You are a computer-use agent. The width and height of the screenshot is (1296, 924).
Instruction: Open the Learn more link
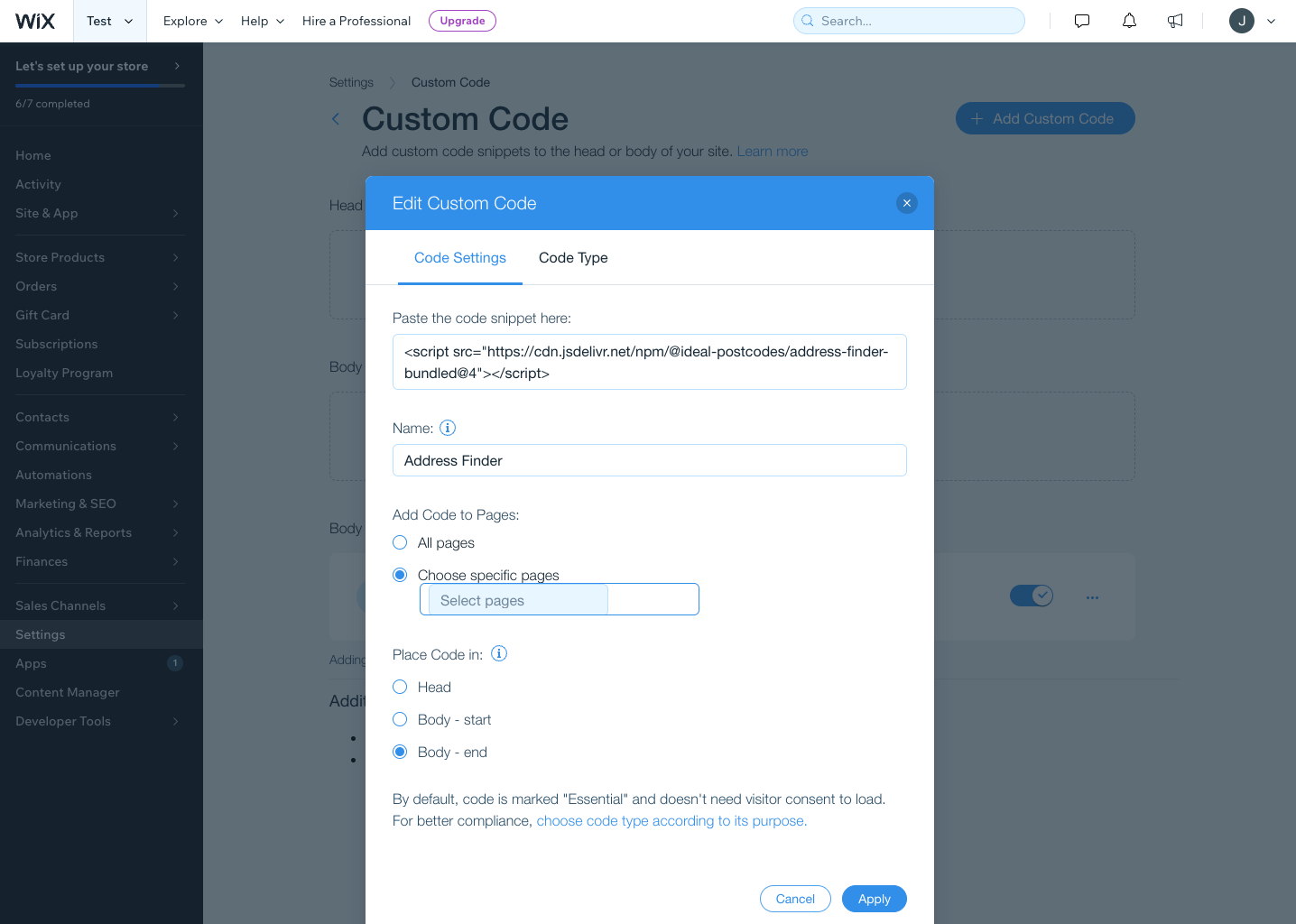[772, 151]
